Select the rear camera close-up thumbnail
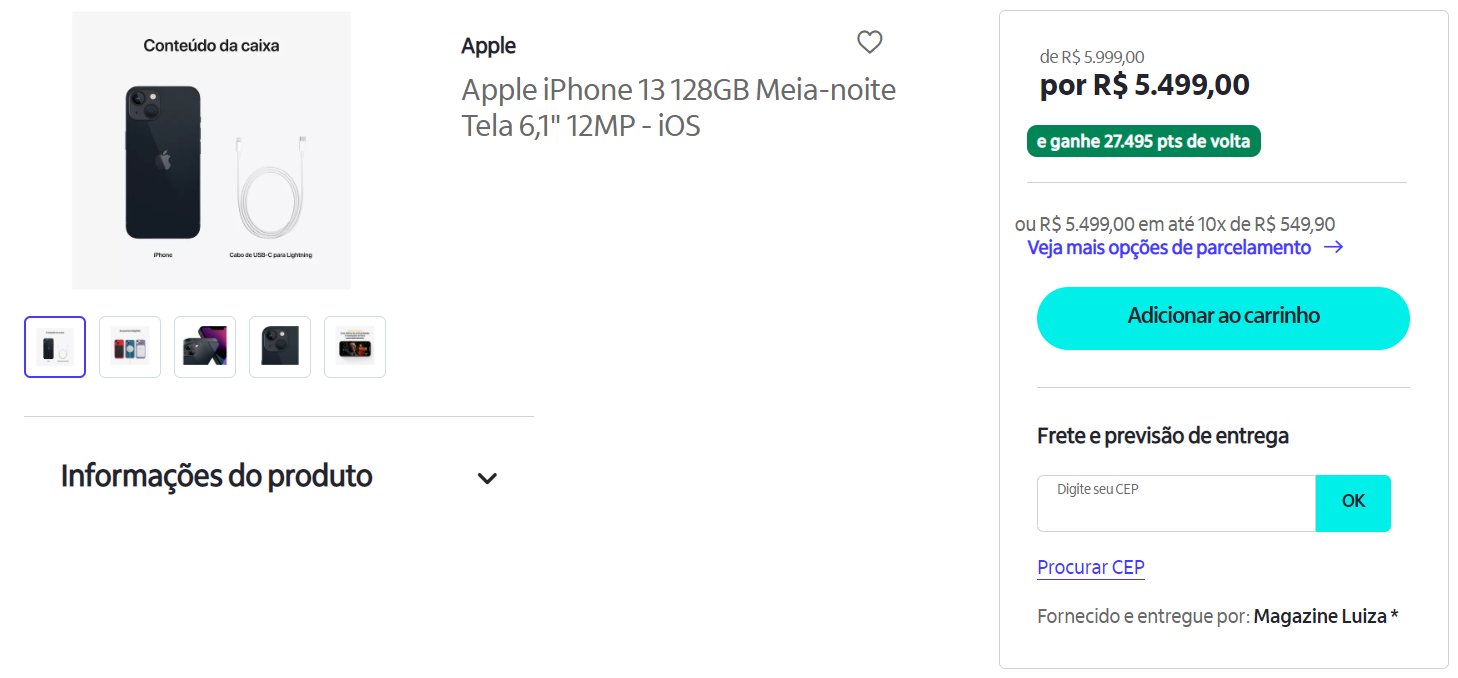Viewport: 1458px width, 678px height. coord(280,347)
